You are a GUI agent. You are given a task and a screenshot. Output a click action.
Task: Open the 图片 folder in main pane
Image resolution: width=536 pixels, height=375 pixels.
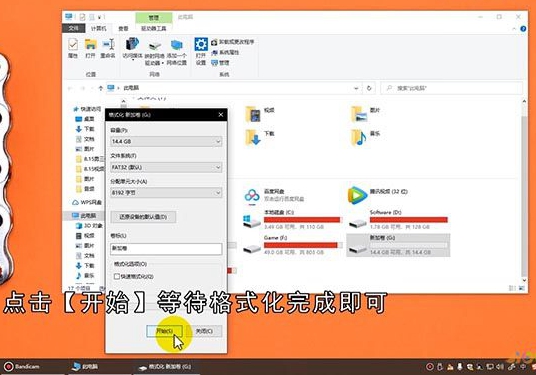tap(366, 113)
